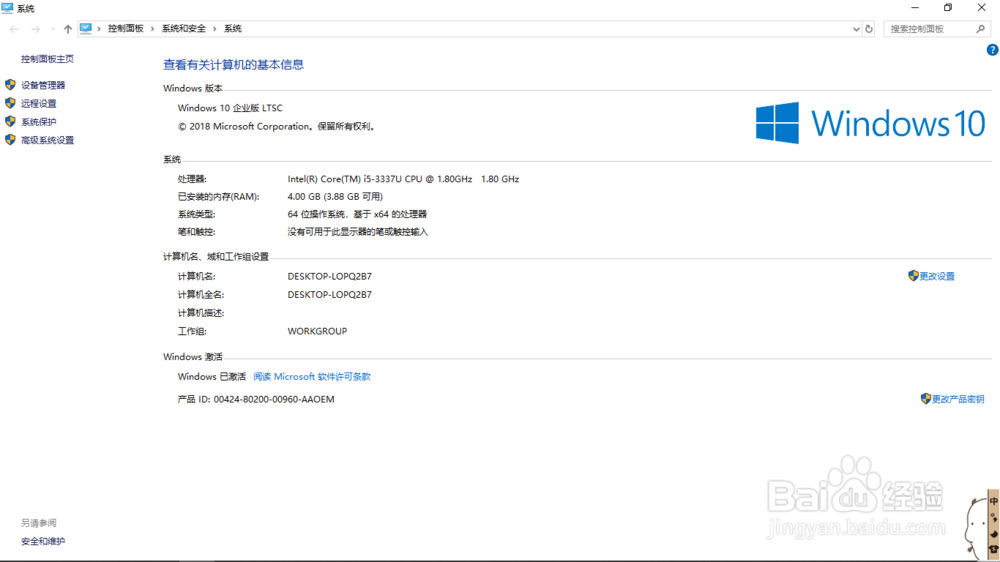This screenshot has height=562, width=1000.
Task: Click the search Control Panel field
Action: pyautogui.click(x=936, y=29)
